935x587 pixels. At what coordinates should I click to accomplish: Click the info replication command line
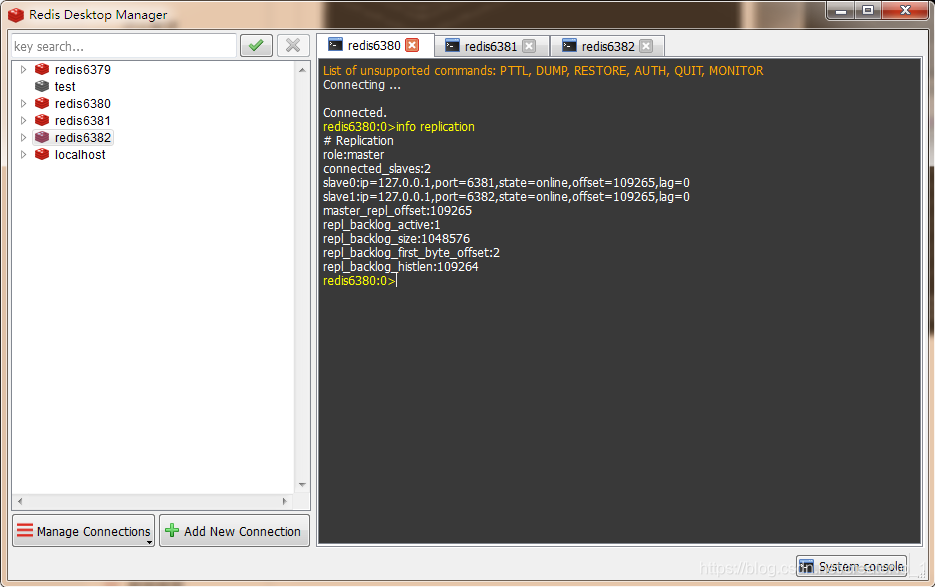pos(399,126)
